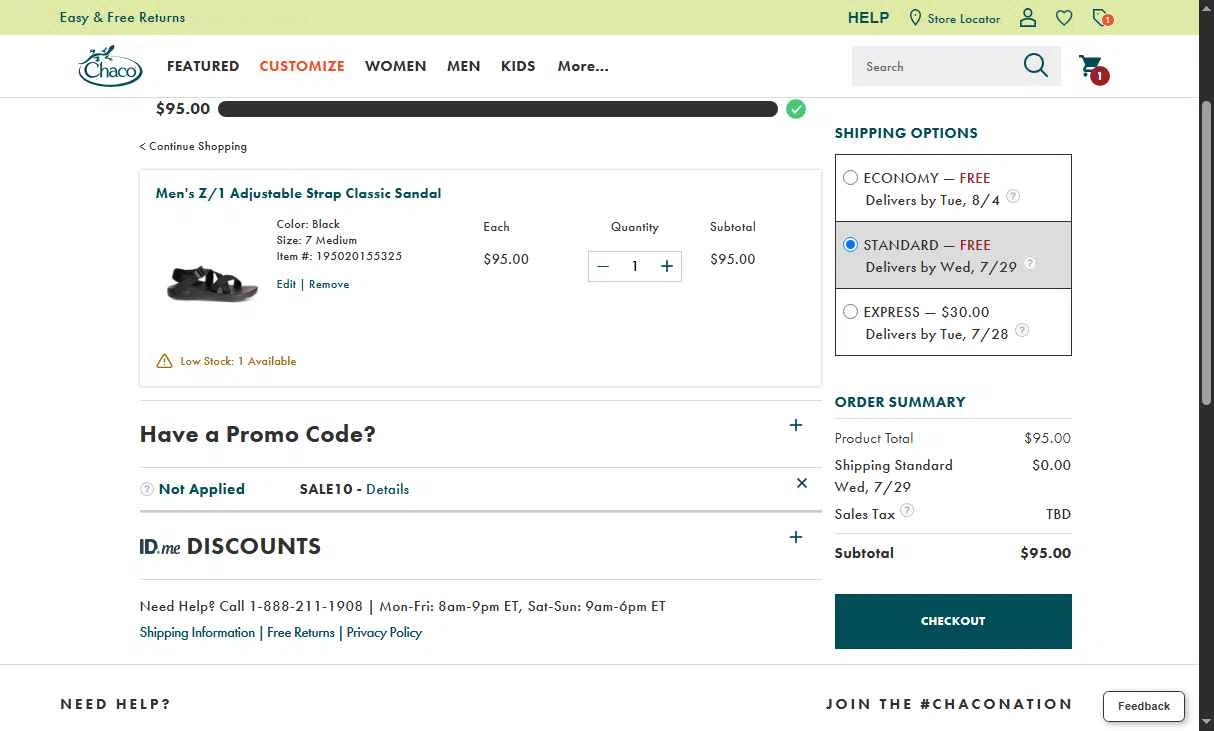The width and height of the screenshot is (1214, 731).
Task: Open the Men menu
Action: coord(464,66)
